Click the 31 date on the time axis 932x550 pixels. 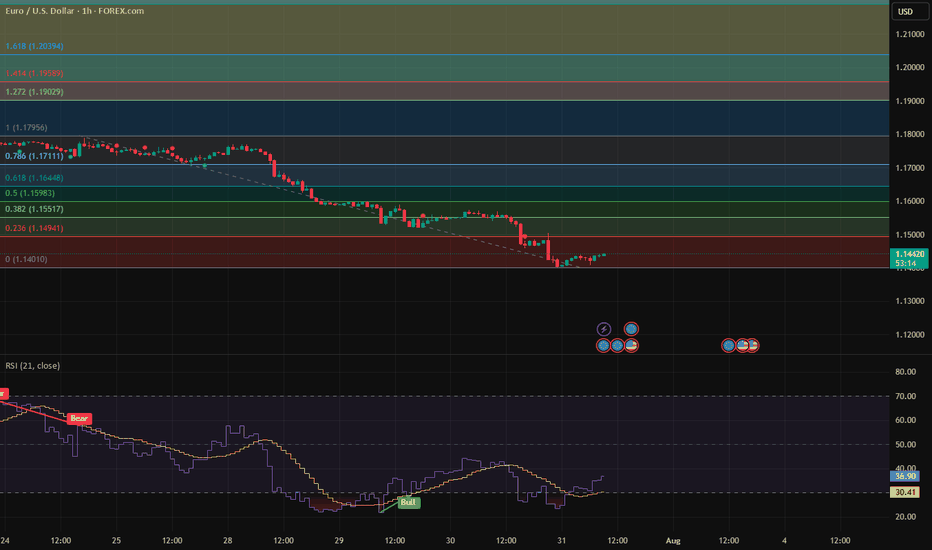coord(562,540)
